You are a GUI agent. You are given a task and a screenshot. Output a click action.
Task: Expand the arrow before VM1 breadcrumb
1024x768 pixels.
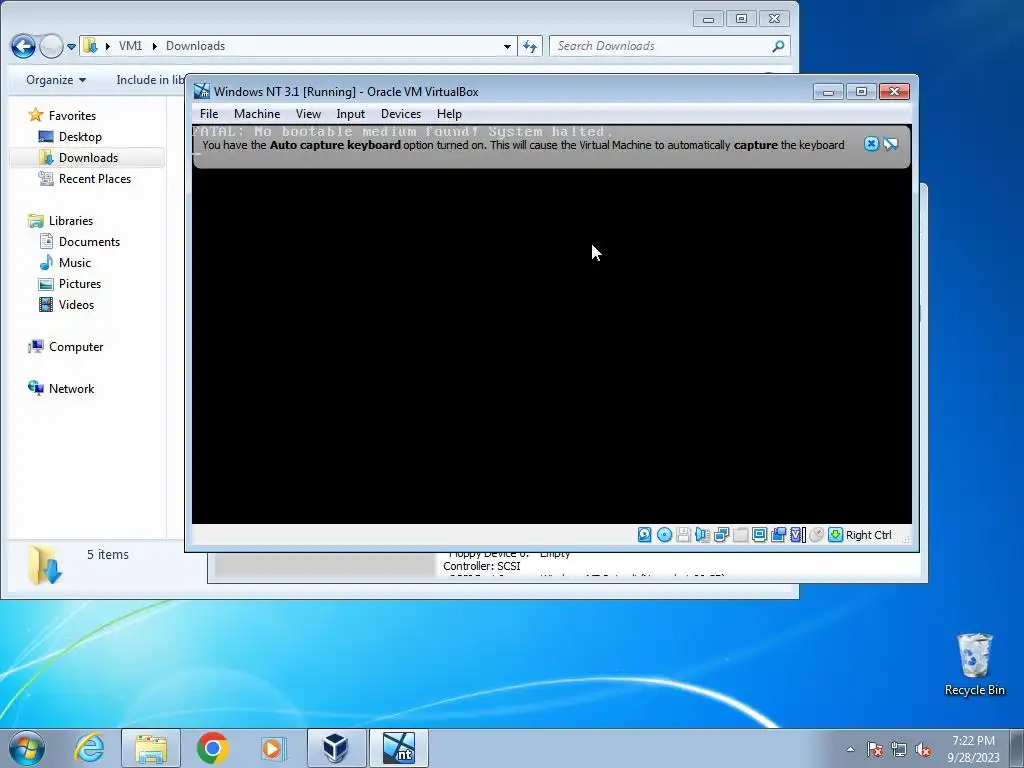pyautogui.click(x=108, y=46)
